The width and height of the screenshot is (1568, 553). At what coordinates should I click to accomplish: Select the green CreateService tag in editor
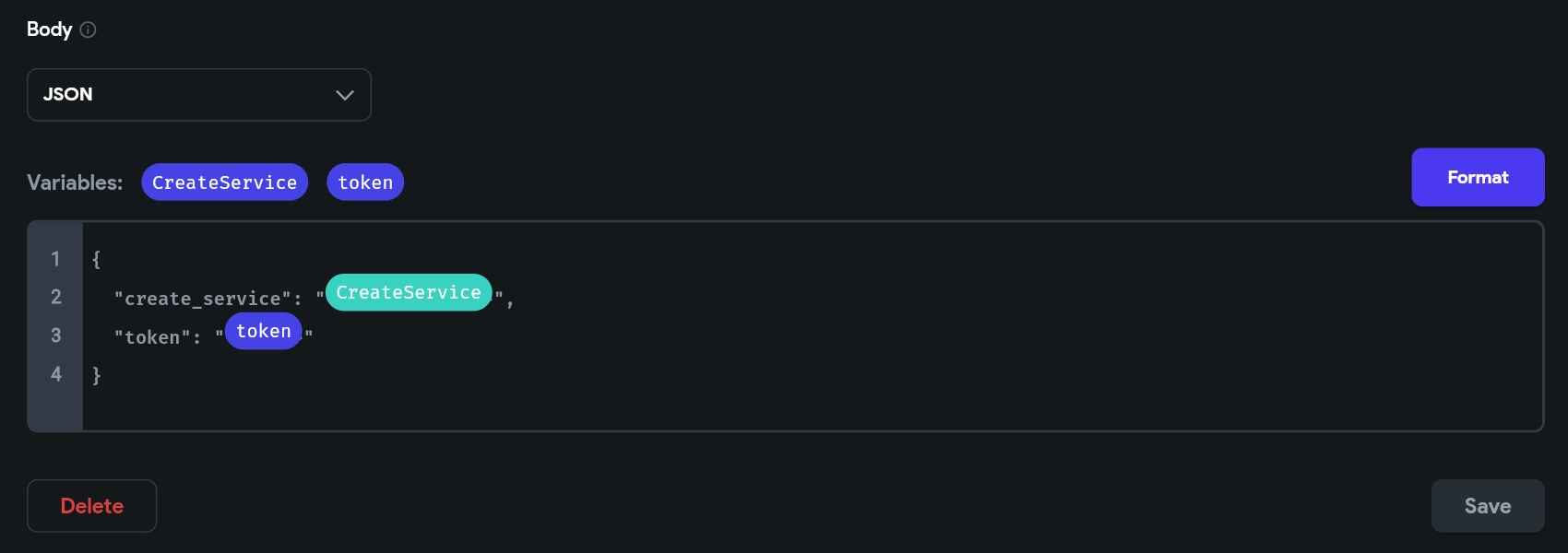pyautogui.click(x=409, y=292)
